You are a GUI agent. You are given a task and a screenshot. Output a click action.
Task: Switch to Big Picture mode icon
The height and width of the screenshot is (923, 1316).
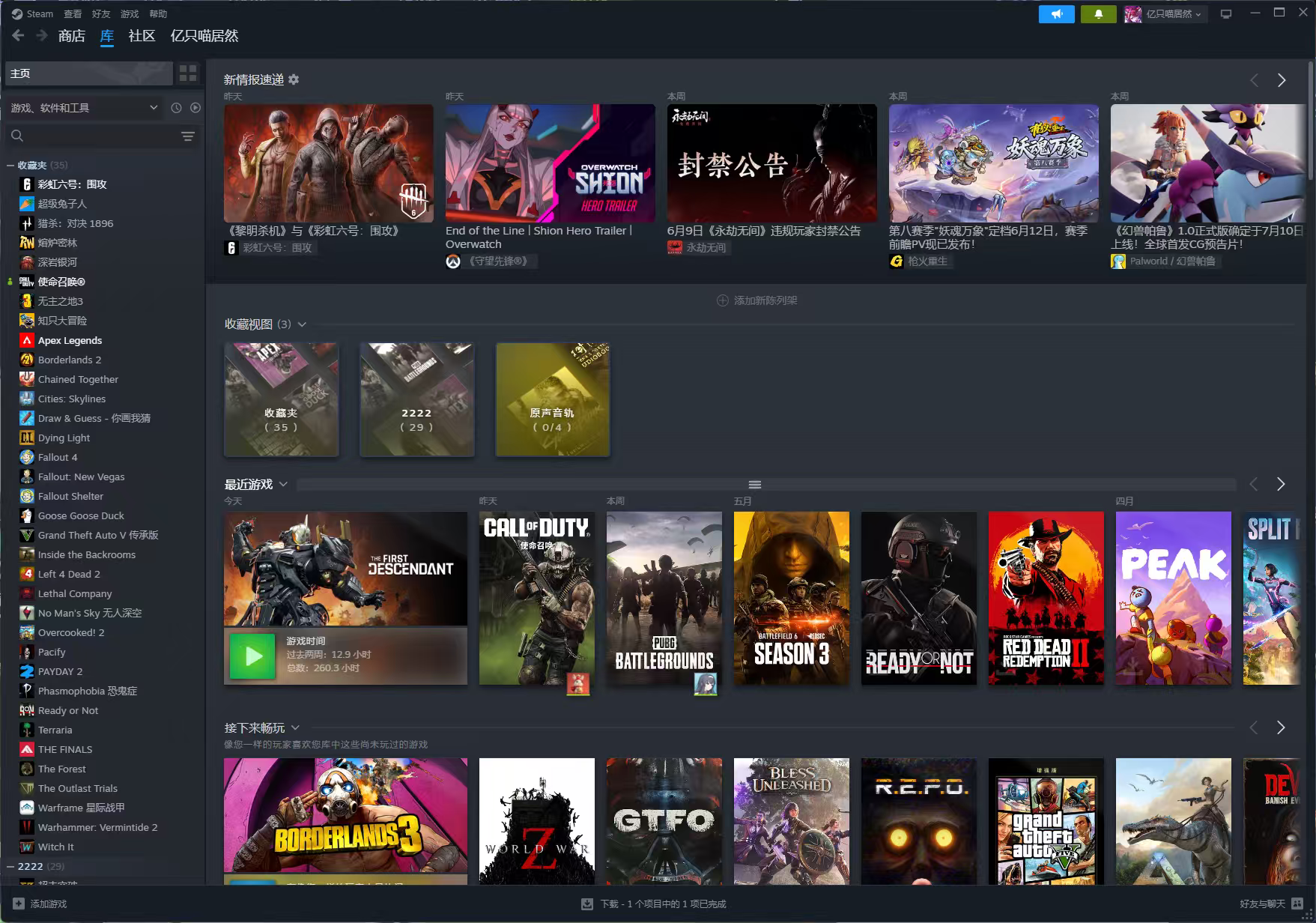pyautogui.click(x=1226, y=13)
